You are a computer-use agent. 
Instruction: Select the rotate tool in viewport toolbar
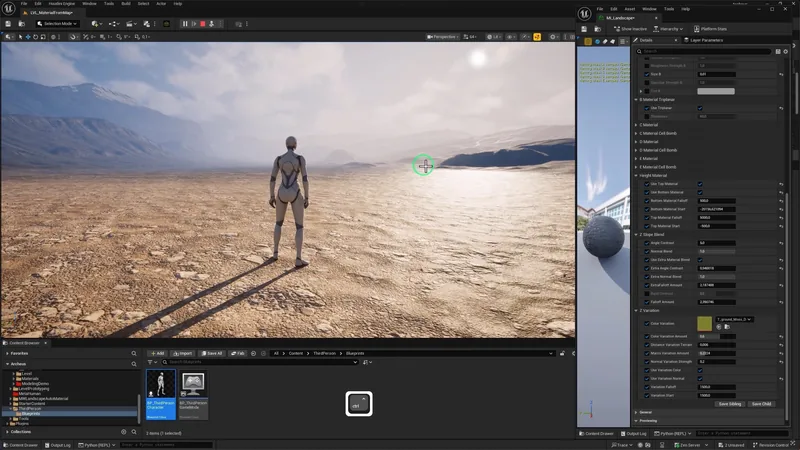35,37
